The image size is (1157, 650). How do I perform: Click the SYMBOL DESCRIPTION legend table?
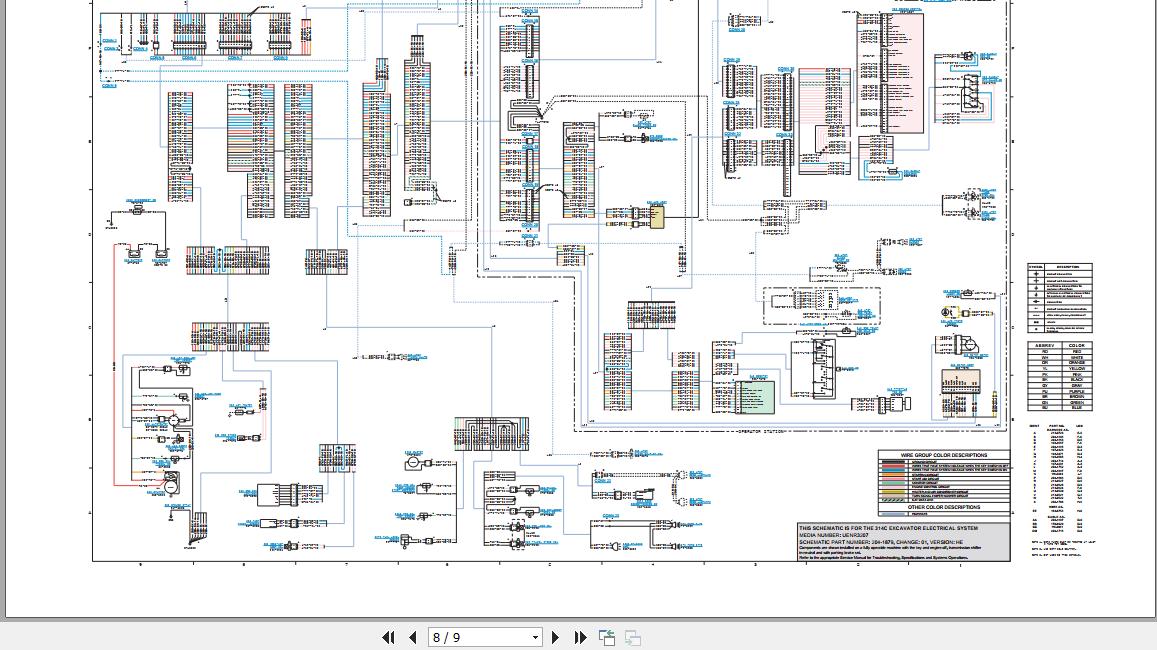[x=1061, y=298]
